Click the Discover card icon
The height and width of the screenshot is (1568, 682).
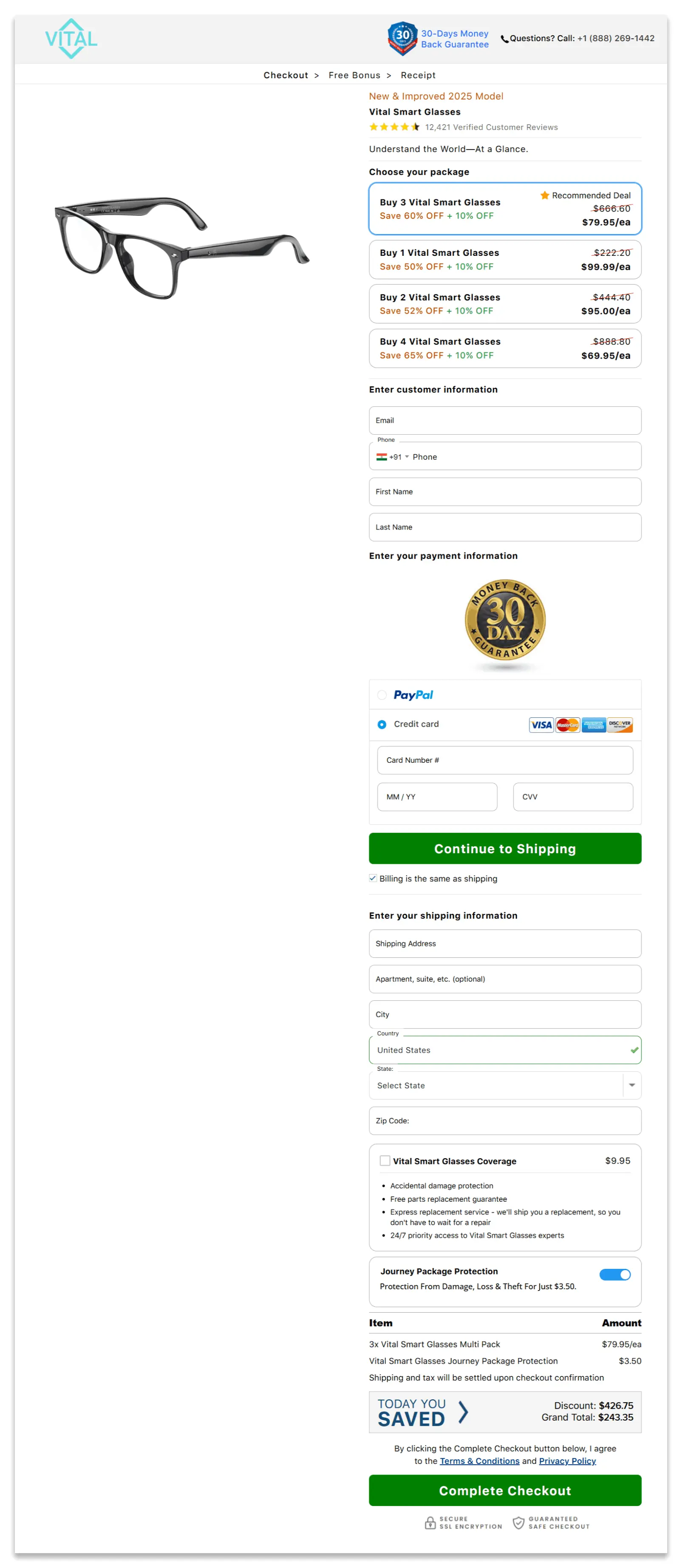pyautogui.click(x=620, y=725)
